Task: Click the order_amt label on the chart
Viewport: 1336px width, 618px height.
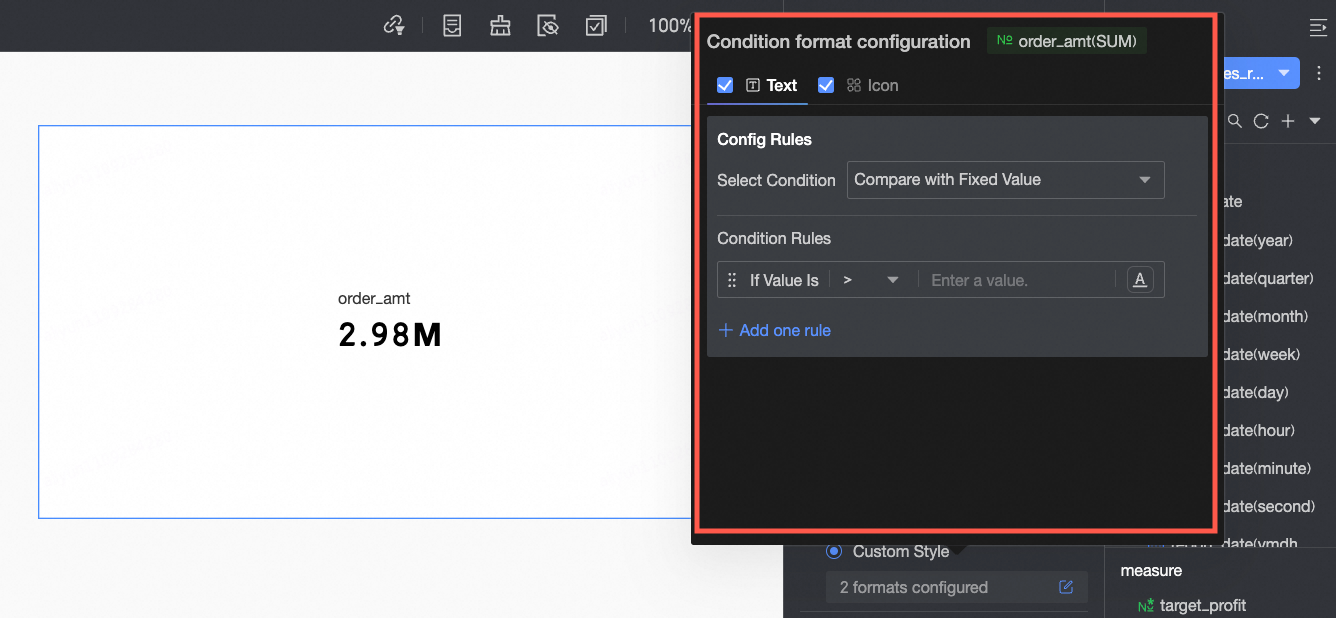Action: [374, 298]
